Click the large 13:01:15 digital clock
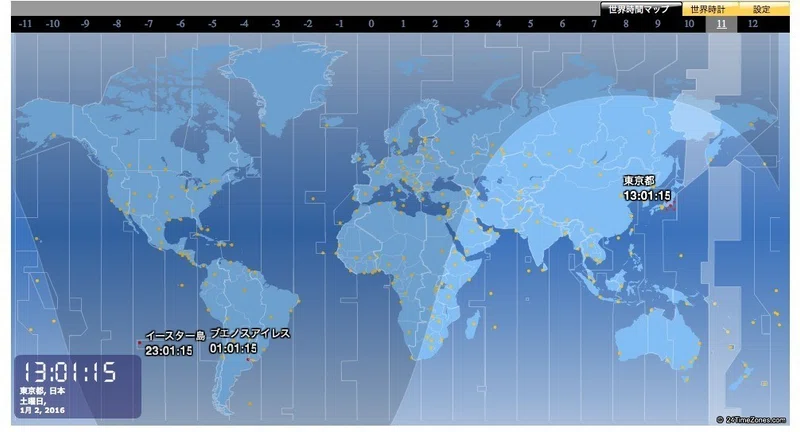800x432 pixels. (x=70, y=371)
